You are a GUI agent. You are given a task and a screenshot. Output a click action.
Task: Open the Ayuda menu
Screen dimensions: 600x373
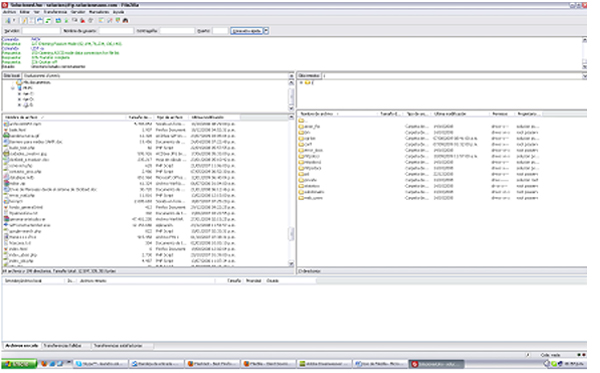[x=118, y=12]
